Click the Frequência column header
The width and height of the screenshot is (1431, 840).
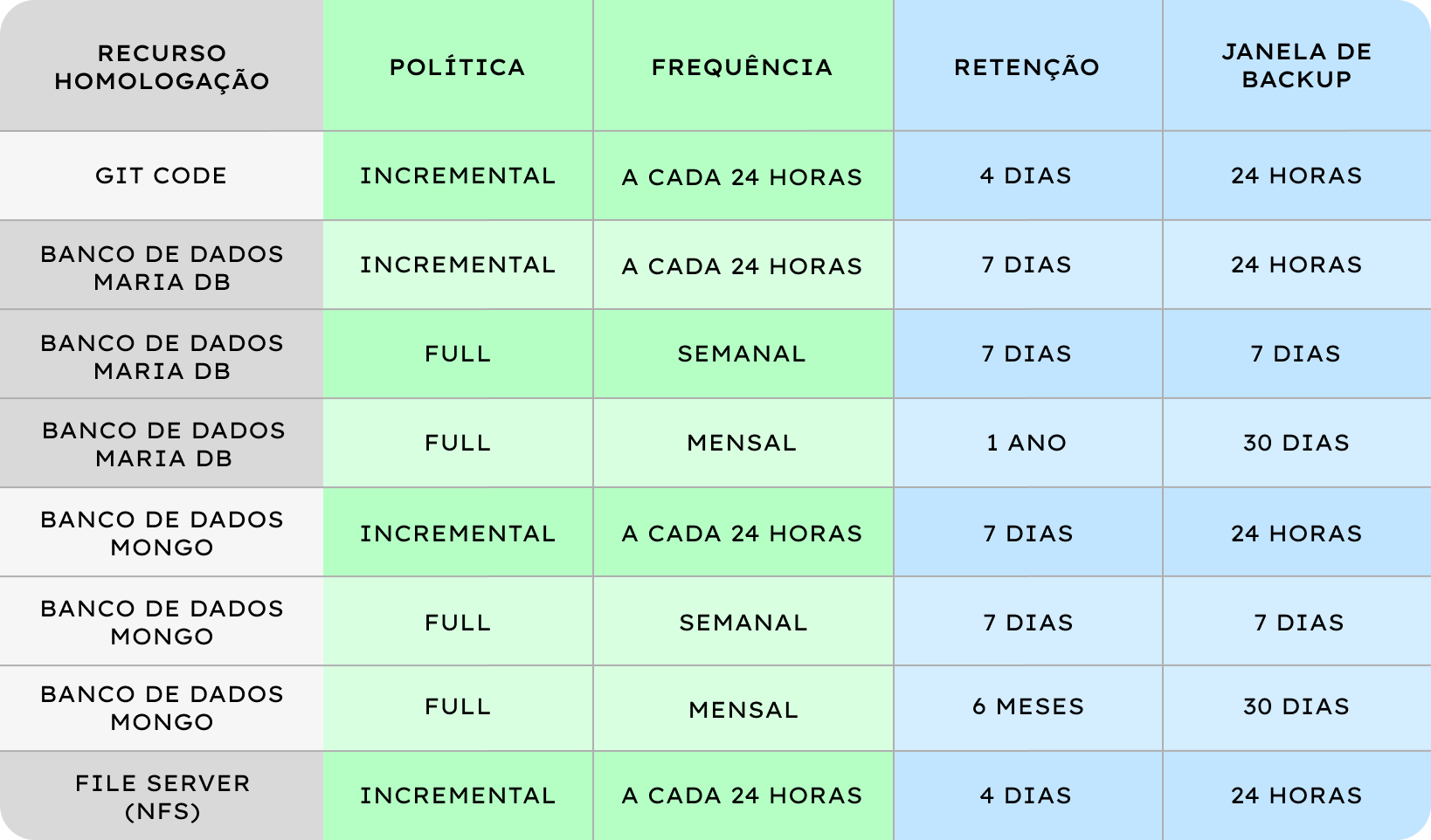[743, 67]
